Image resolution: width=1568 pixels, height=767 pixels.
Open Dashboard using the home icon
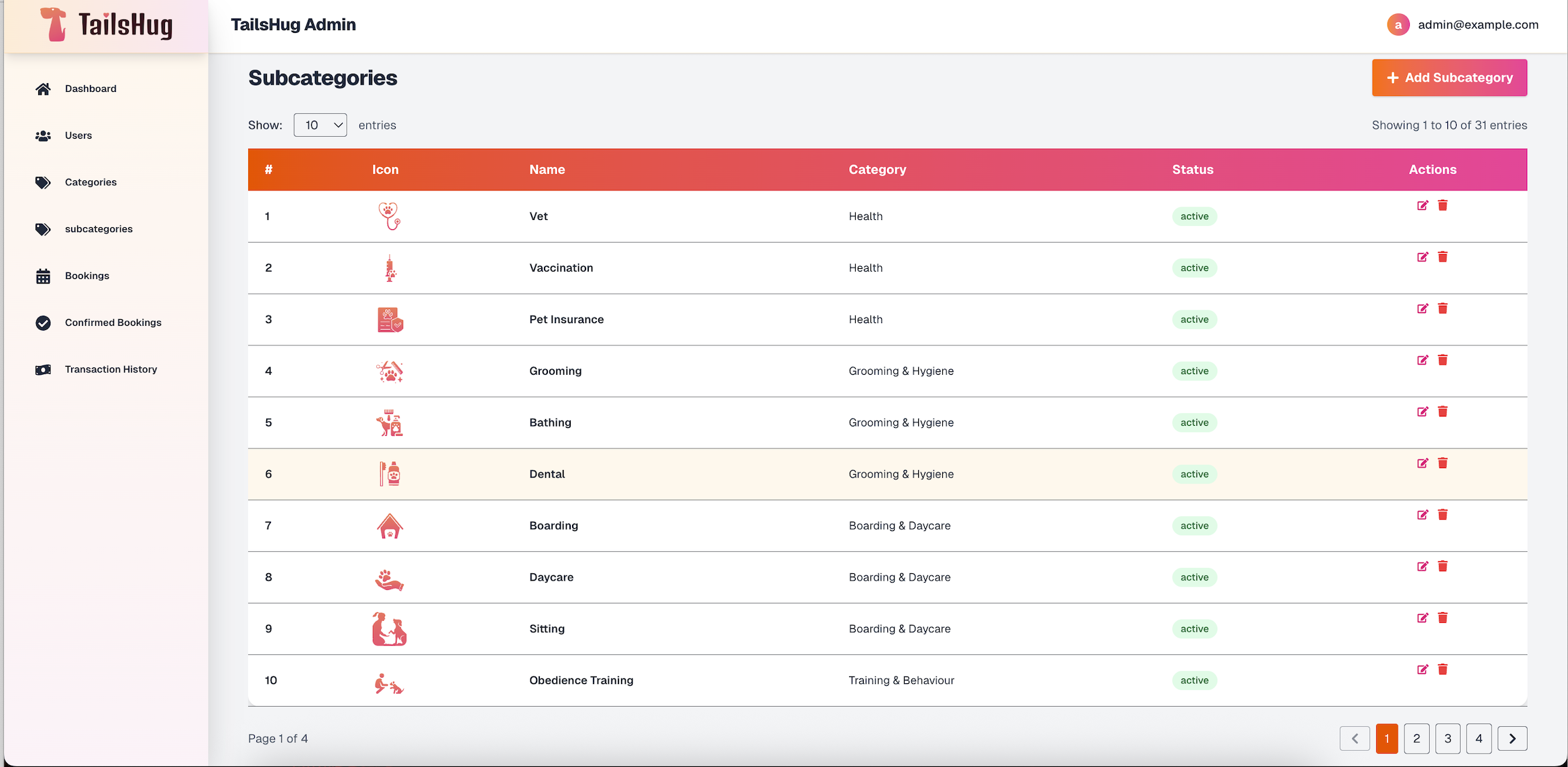pyautogui.click(x=43, y=88)
